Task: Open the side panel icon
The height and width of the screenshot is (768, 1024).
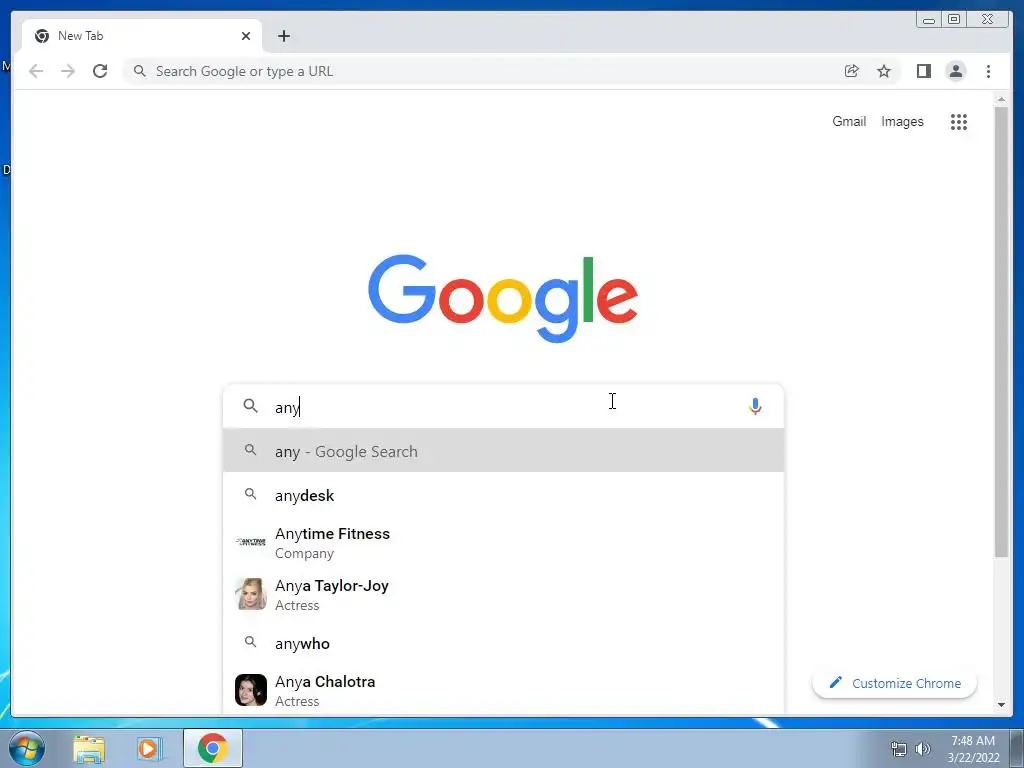Action: [x=923, y=71]
